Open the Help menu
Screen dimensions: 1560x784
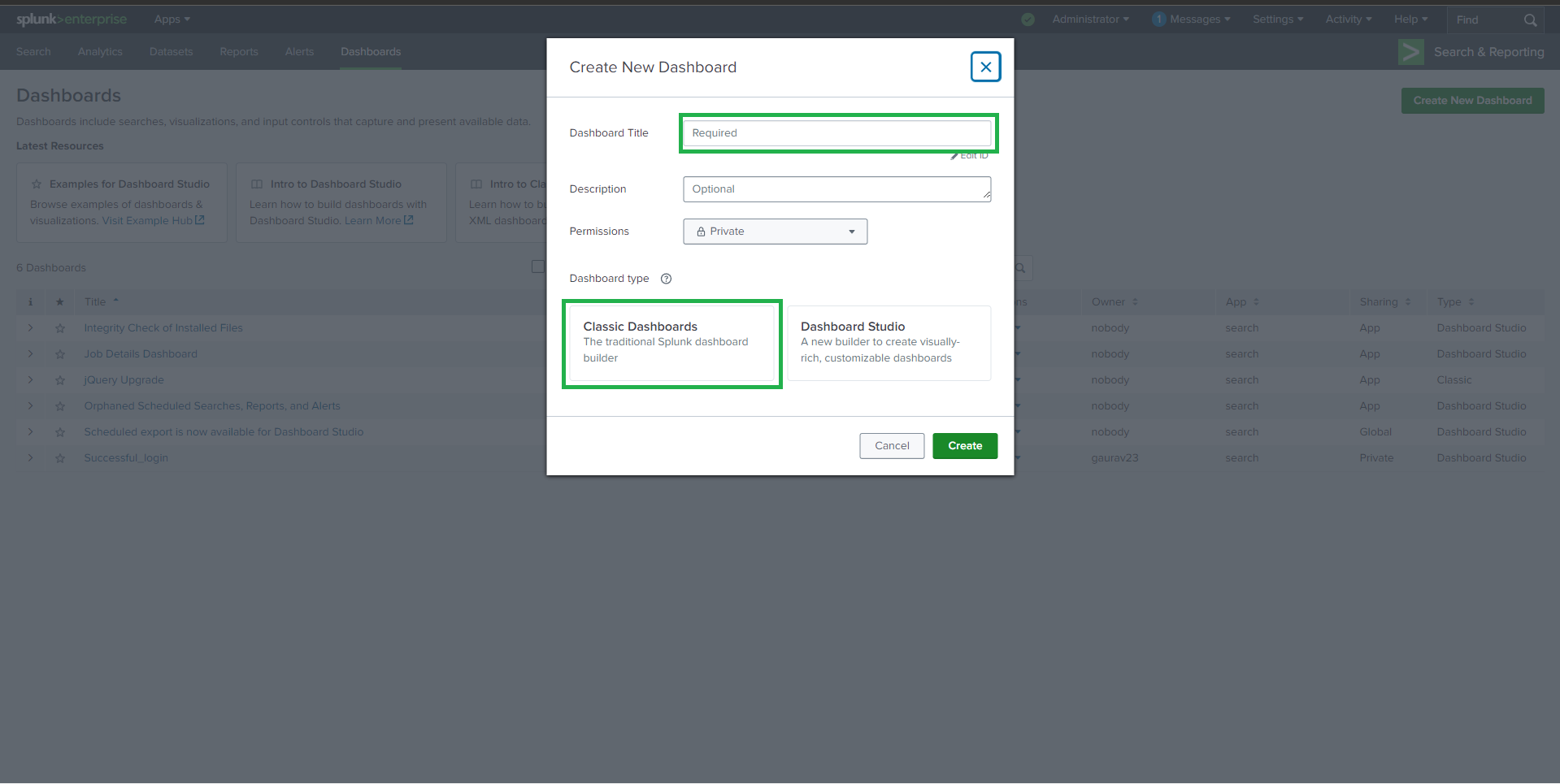click(1410, 19)
